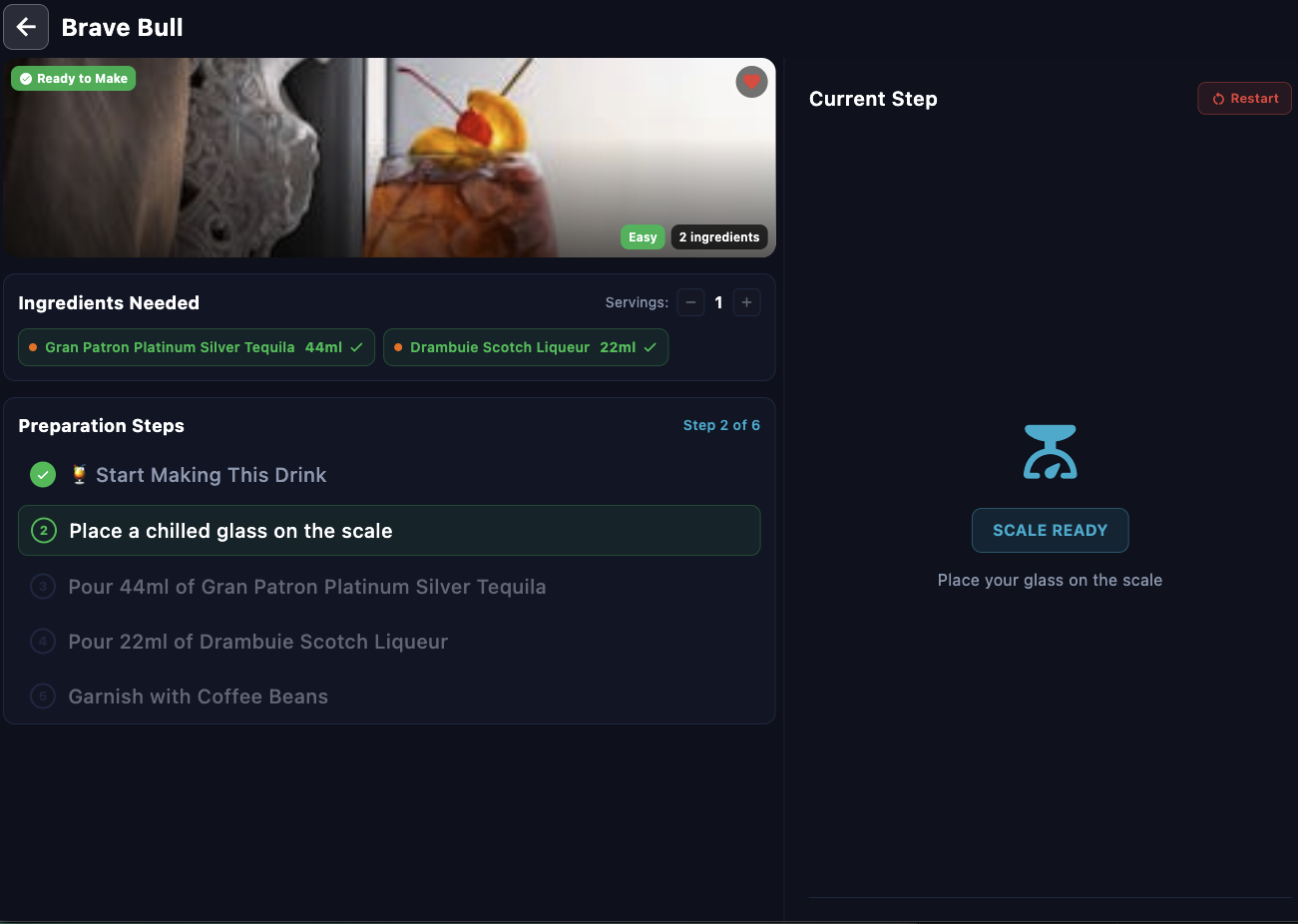Click the Brave Bull cocktail photo
Viewport: 1298px width, 924px height.
coord(389,158)
